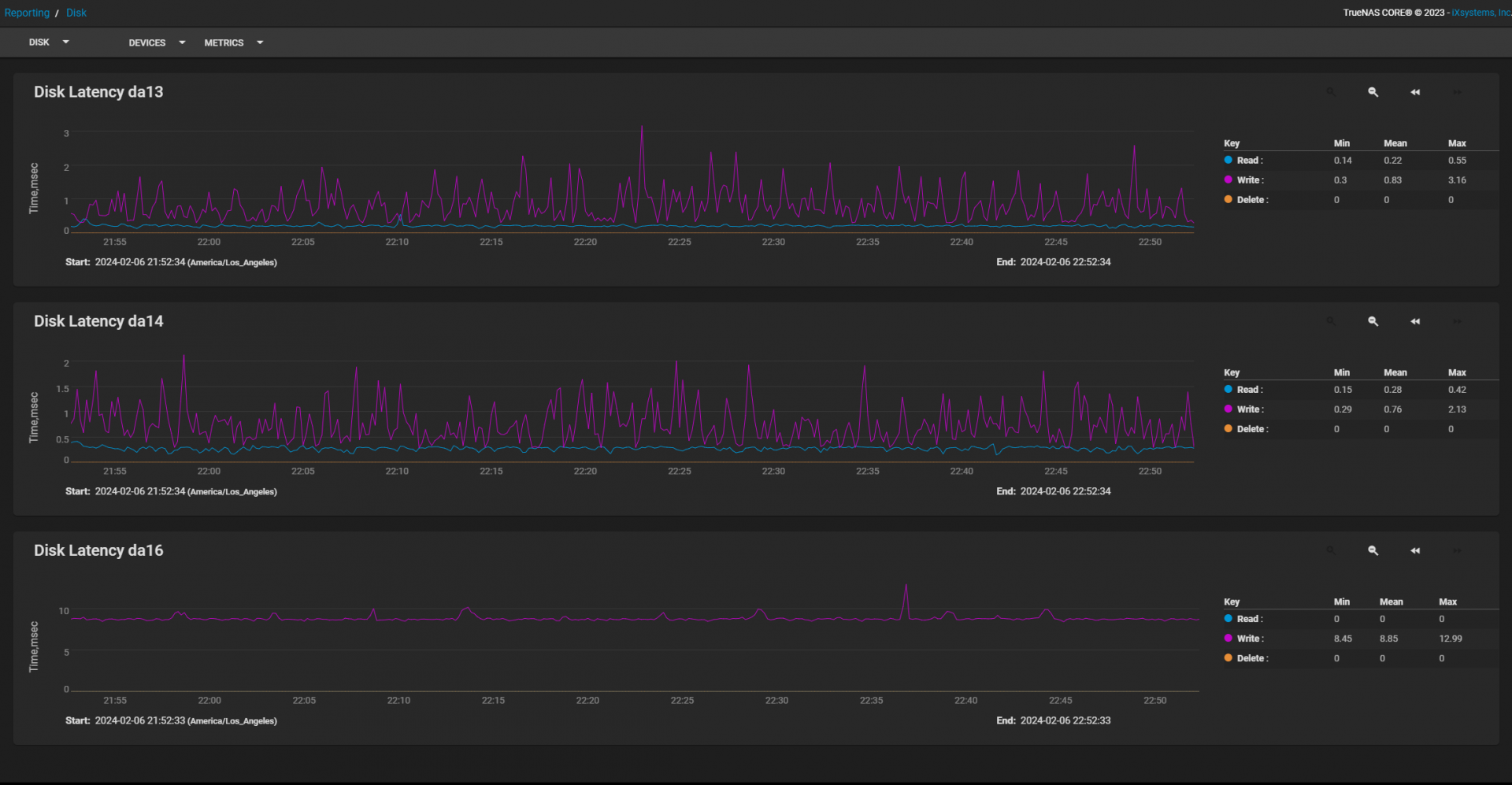Click the da14 Read min value 0.15
The width and height of the screenshot is (1512, 785).
(1343, 390)
